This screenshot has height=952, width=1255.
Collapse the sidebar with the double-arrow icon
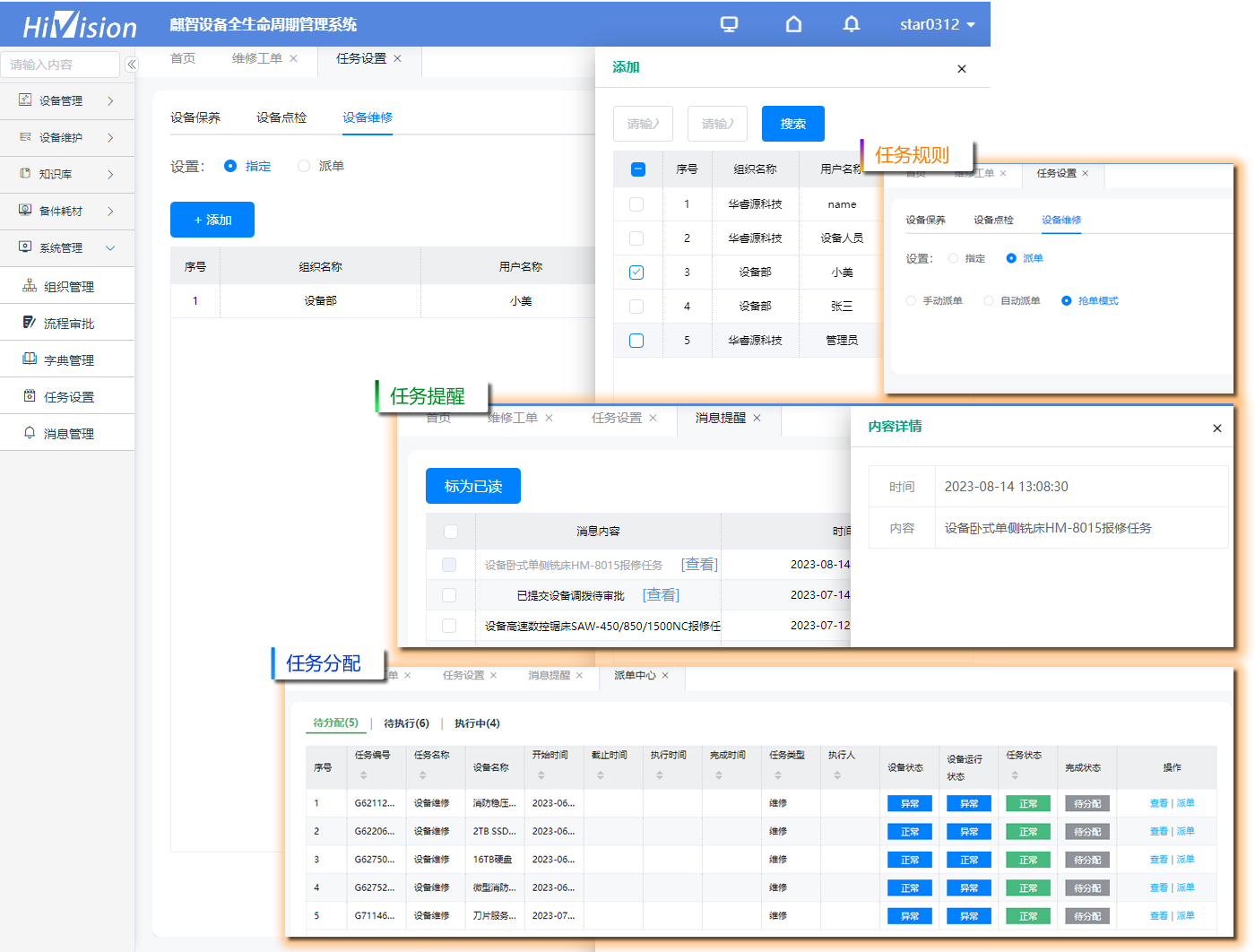[131, 65]
